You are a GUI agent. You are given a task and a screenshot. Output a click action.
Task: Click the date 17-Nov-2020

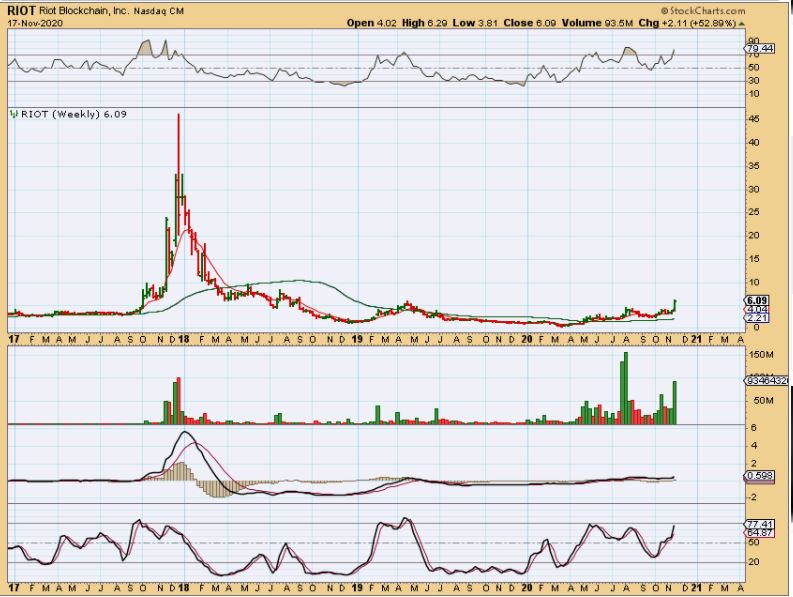pos(35,23)
